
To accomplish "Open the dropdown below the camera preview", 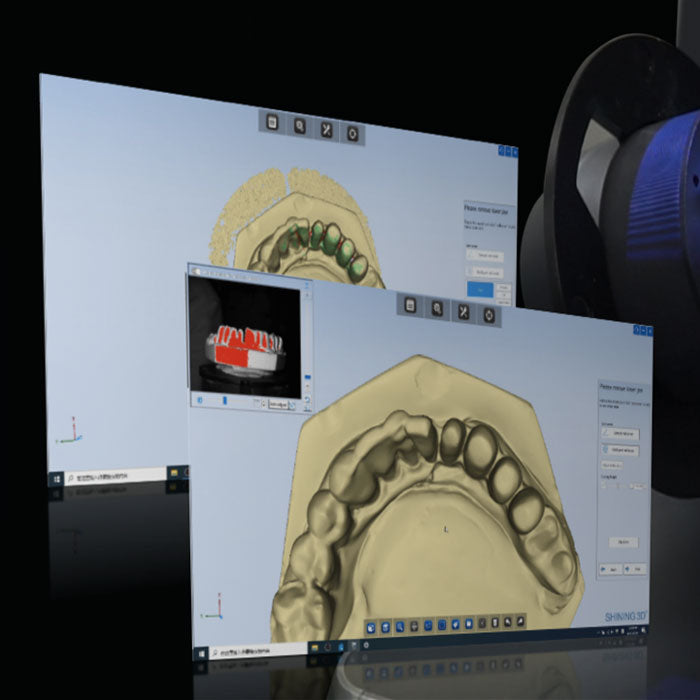I will pos(279,403).
